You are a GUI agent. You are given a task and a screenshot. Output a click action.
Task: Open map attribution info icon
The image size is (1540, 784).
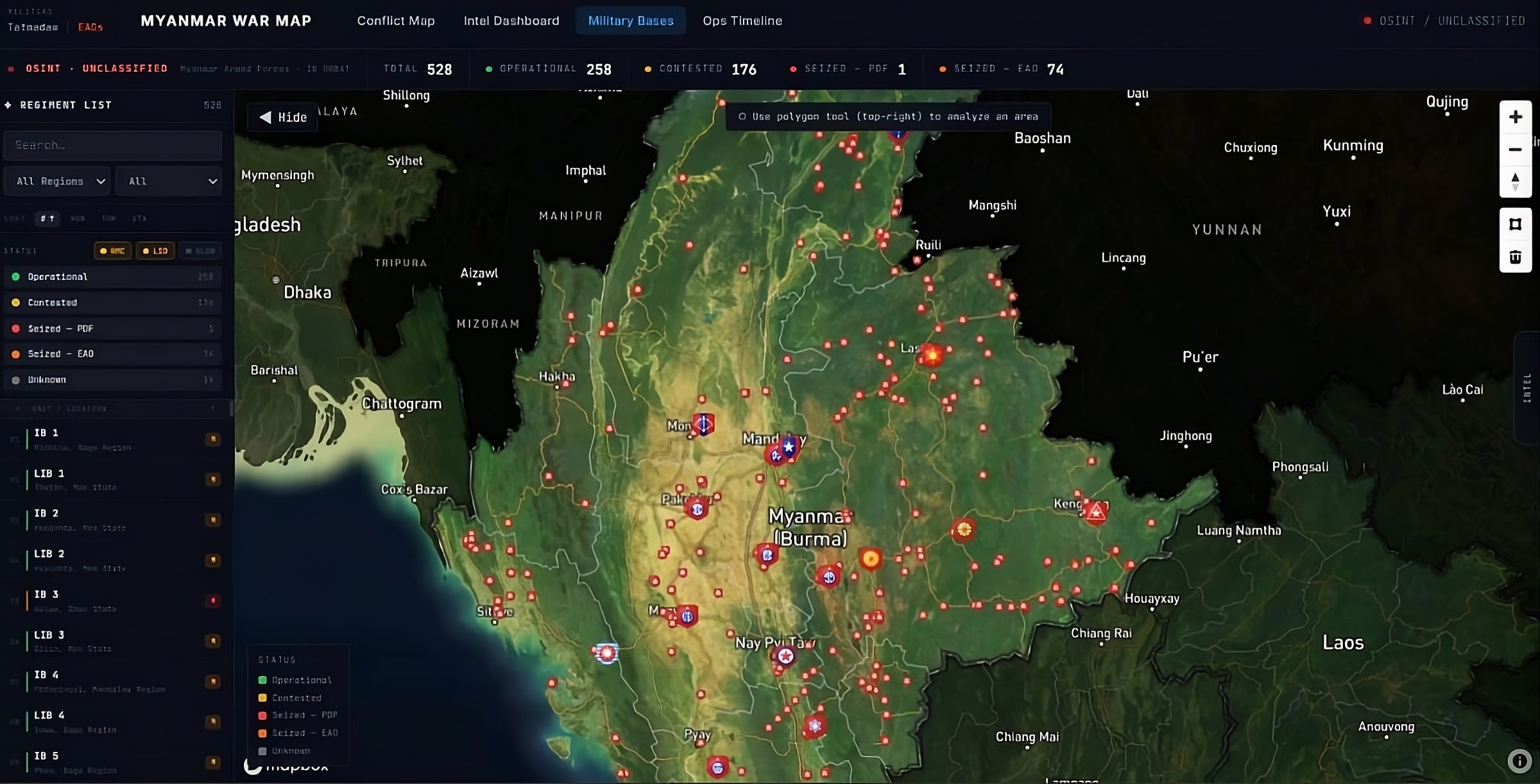point(1519,761)
